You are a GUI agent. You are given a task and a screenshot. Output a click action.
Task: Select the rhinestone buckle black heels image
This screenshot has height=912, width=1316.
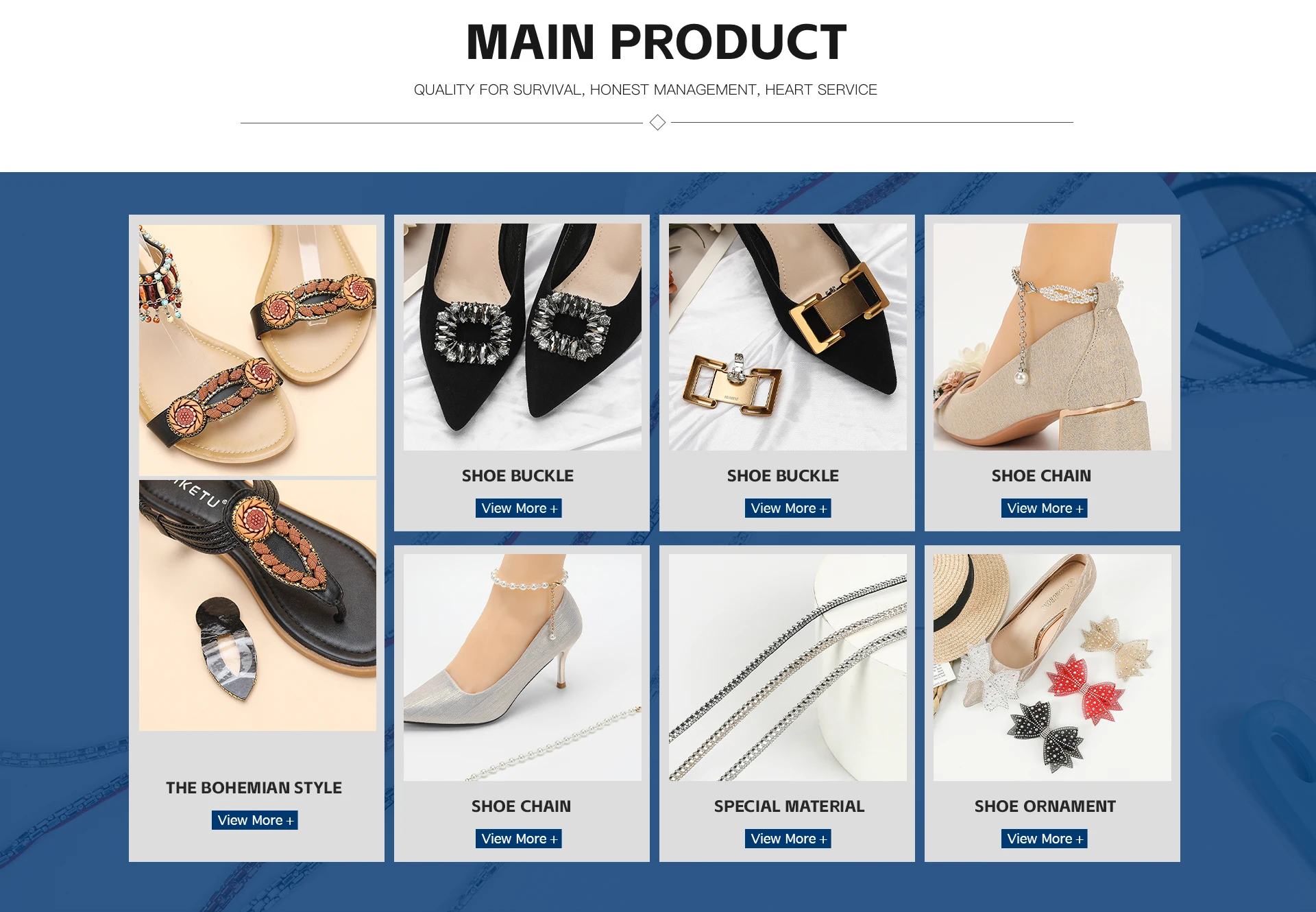coord(522,337)
